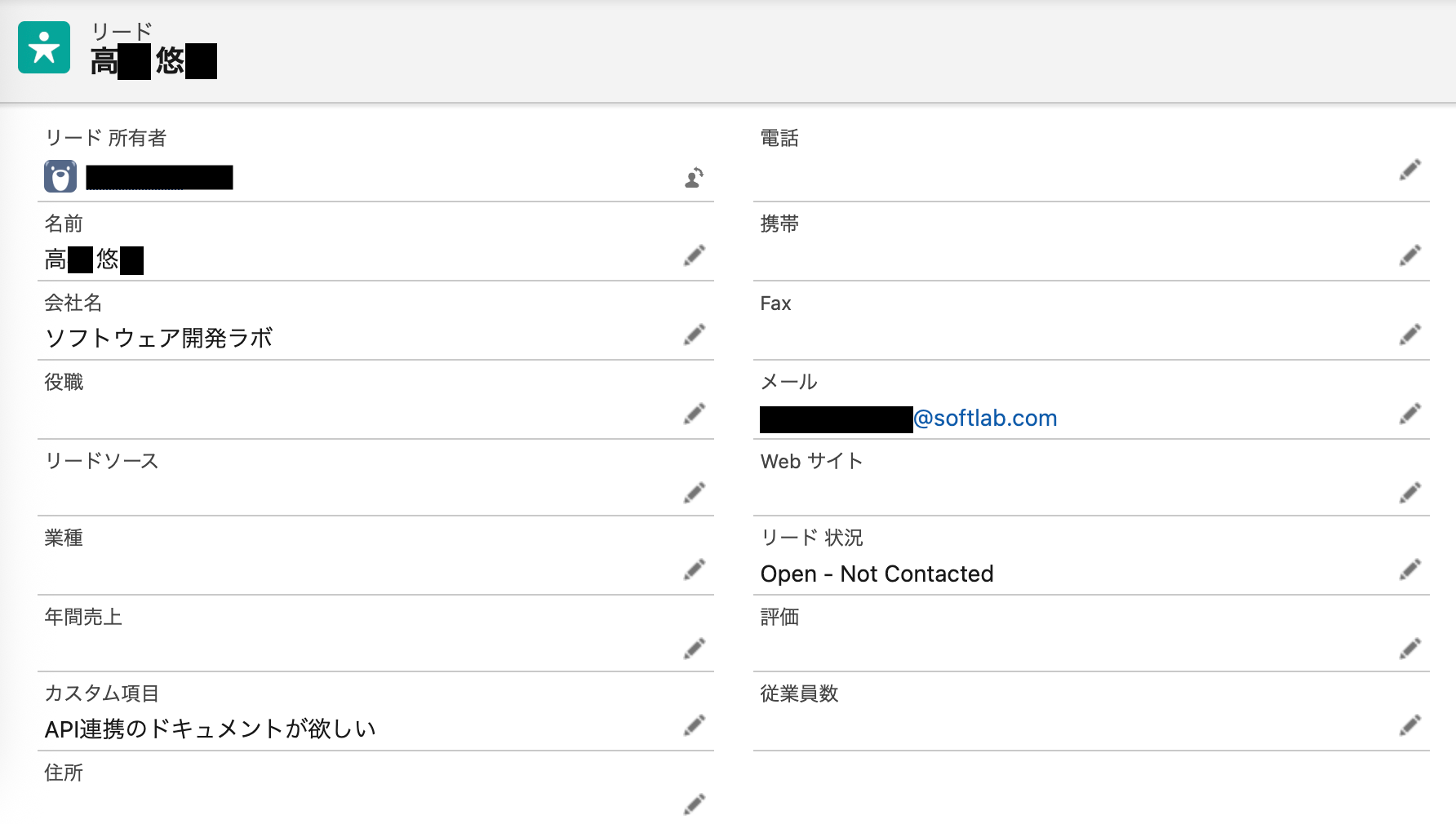Edit リードソース with its pencil icon
The height and width of the screenshot is (824, 1456).
pos(695,492)
